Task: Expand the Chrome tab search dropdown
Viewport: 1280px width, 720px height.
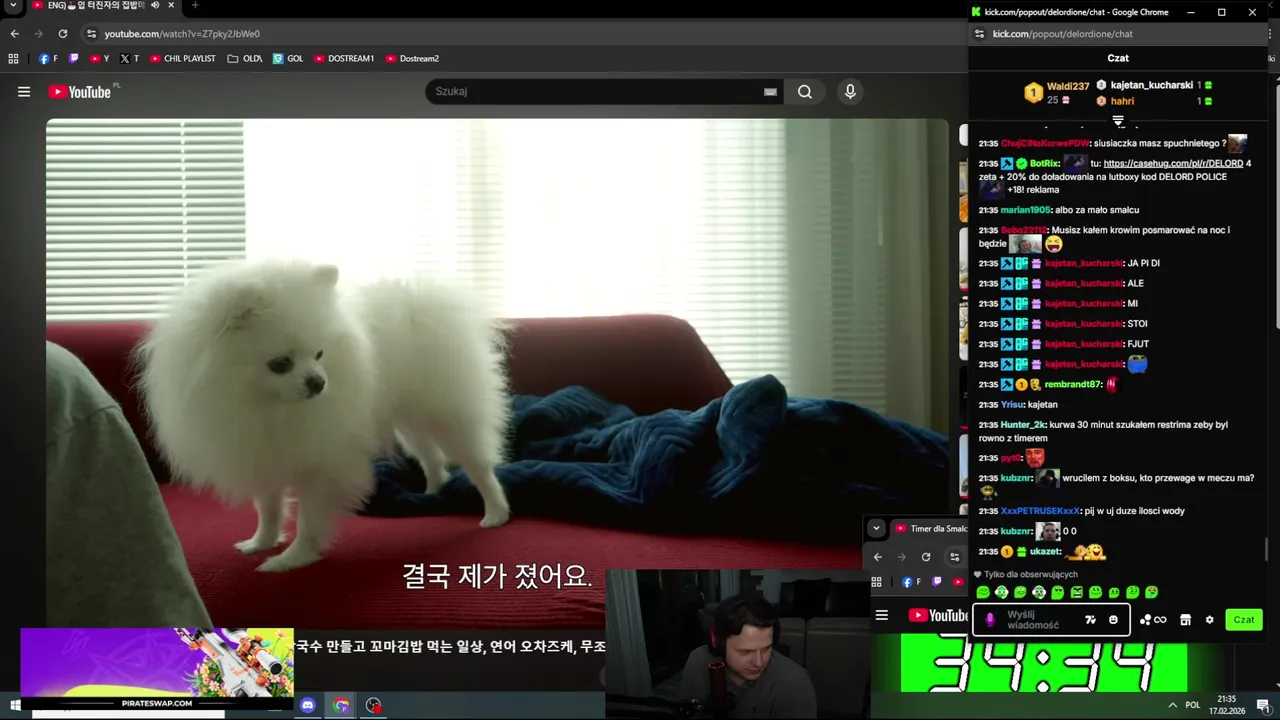Action: pyautogui.click(x=14, y=6)
